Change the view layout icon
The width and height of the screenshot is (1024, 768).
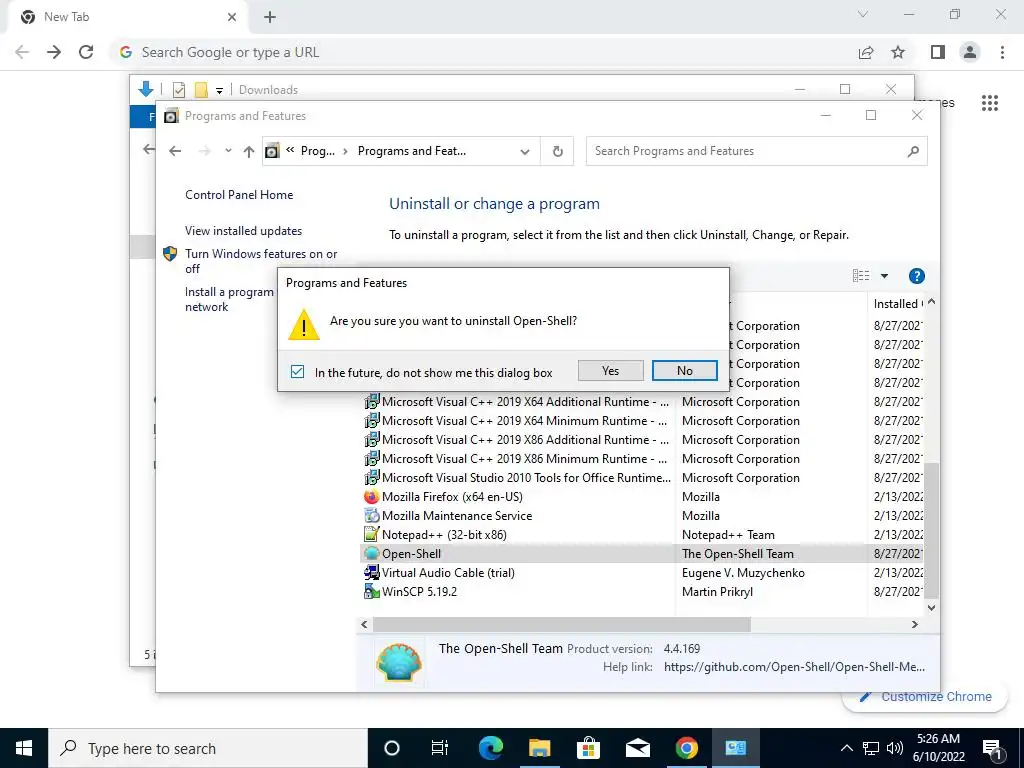coord(861,276)
